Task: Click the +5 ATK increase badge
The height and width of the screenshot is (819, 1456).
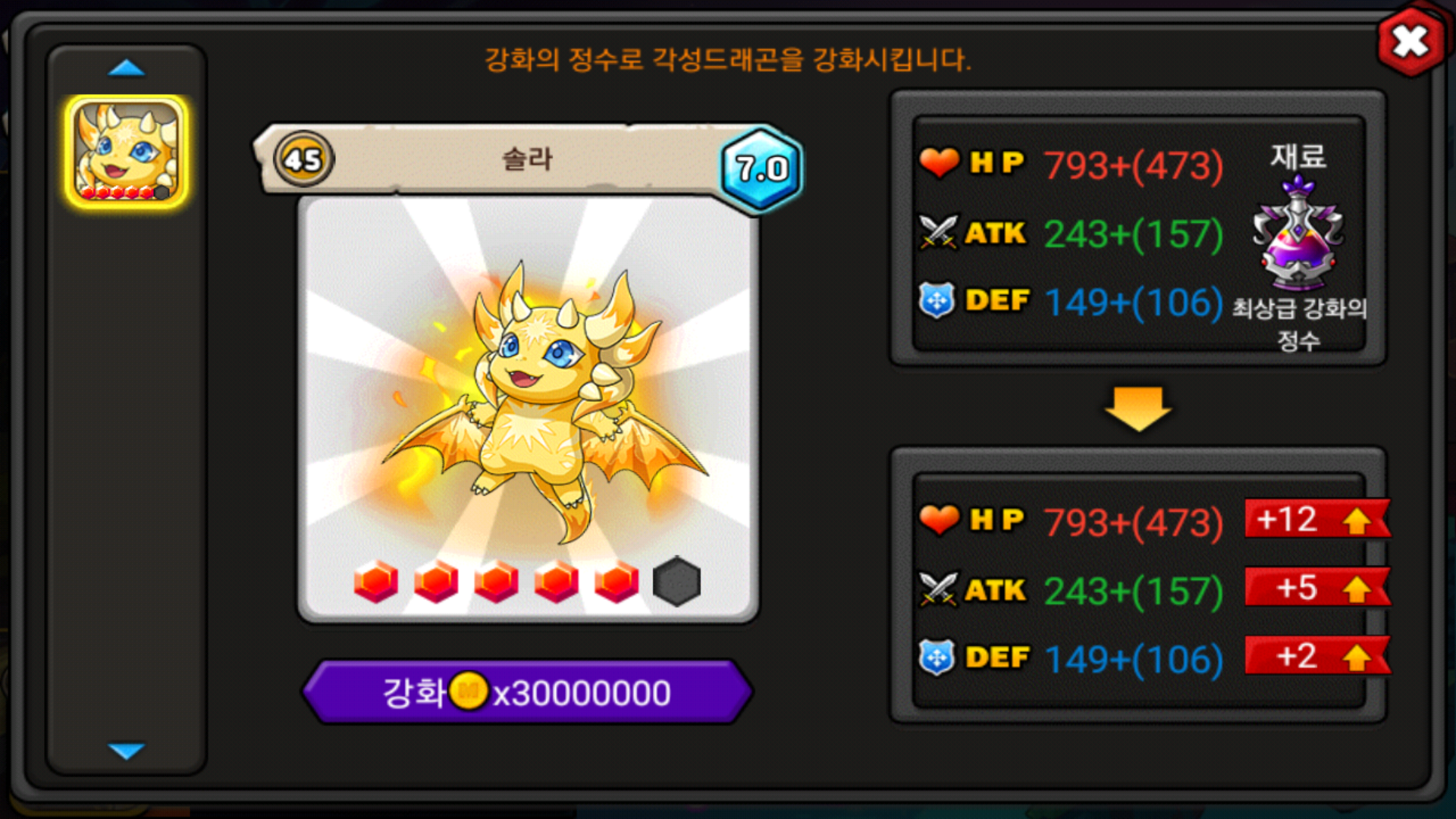Action: coord(1318,588)
